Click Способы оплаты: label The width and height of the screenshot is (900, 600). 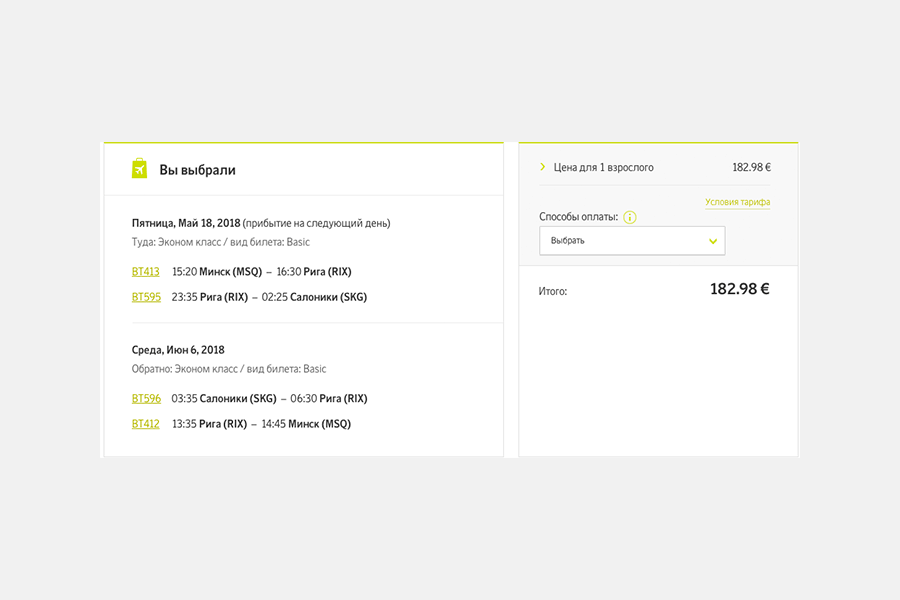tap(579, 217)
